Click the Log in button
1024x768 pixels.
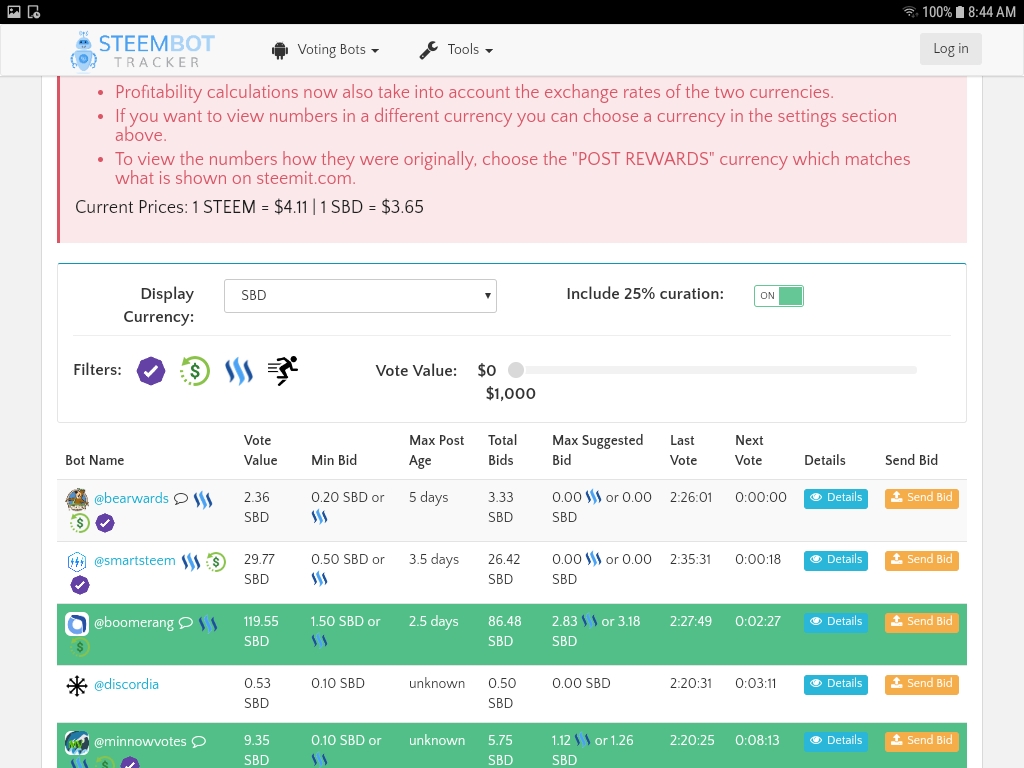[950, 48]
